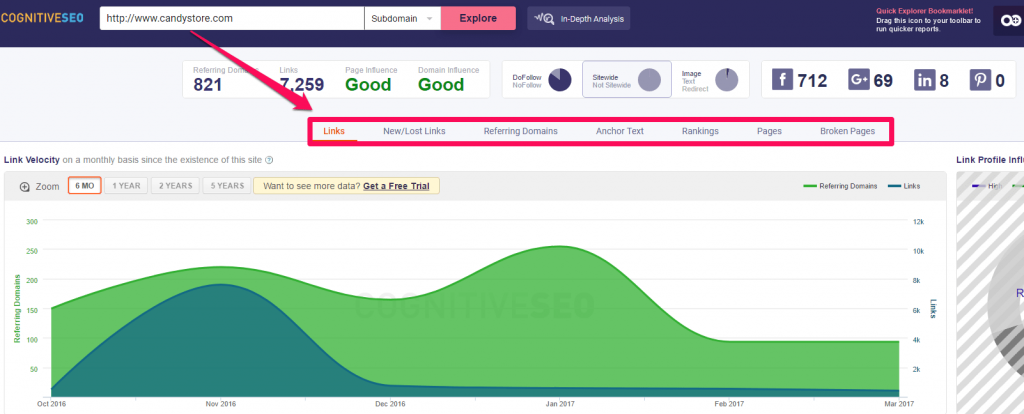Click the Feb 2017 axis label
The width and height of the screenshot is (1024, 414).
coord(729,404)
